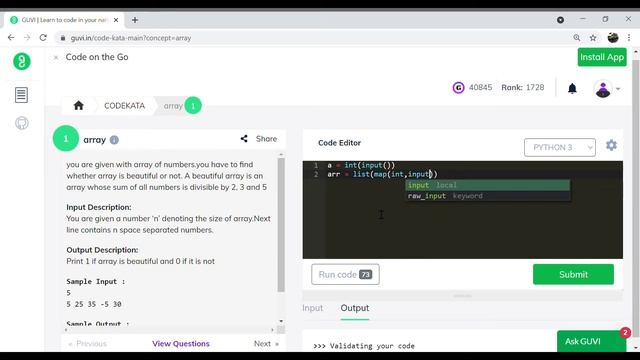The image size is (640, 360).
Task: Open the notifications bell
Action: 572,88
